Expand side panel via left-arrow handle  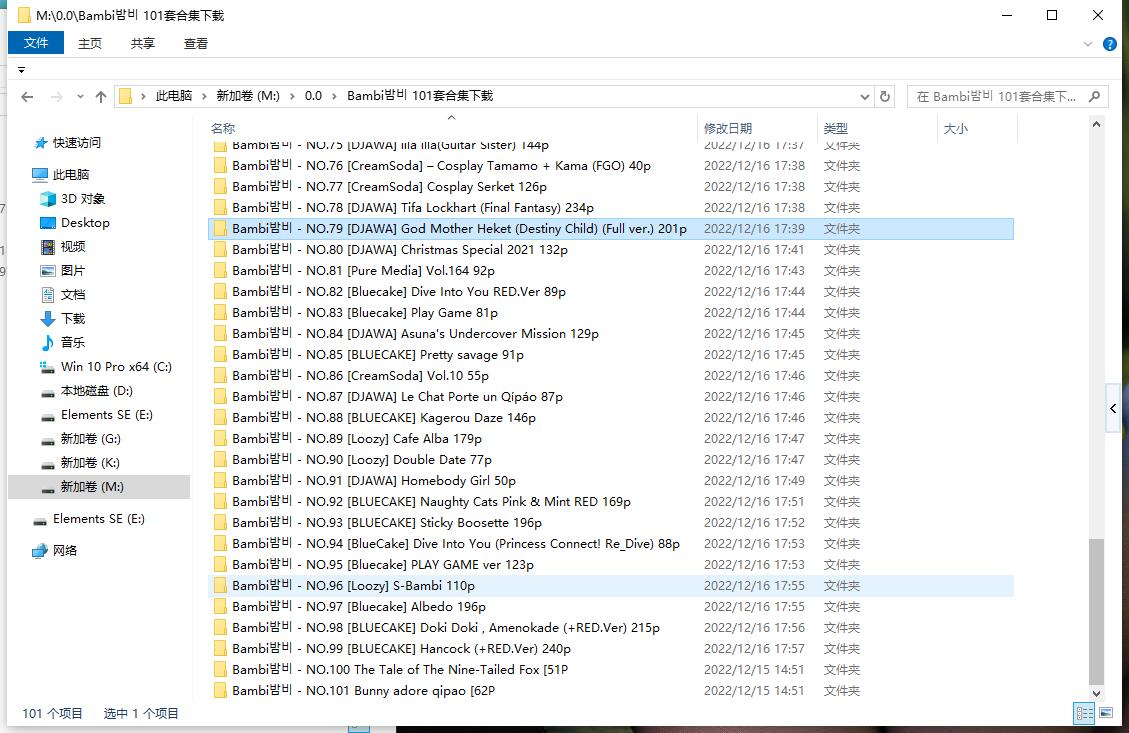click(1113, 408)
